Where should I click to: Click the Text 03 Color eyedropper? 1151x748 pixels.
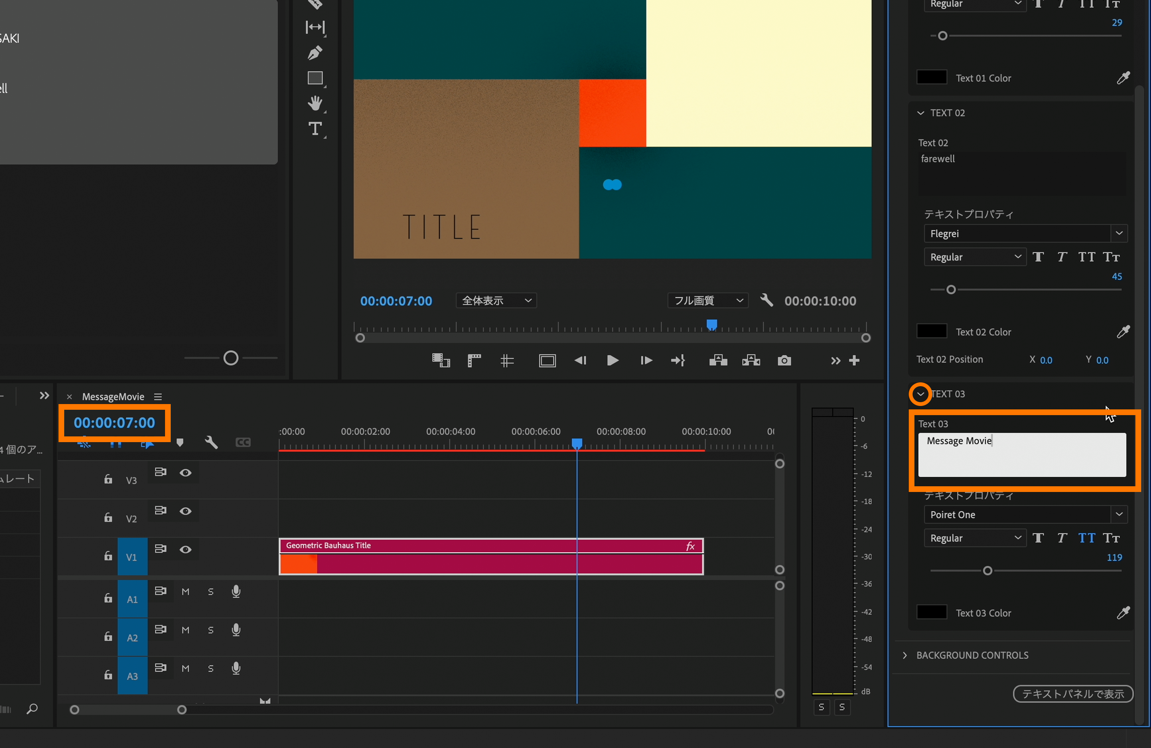pos(1123,612)
